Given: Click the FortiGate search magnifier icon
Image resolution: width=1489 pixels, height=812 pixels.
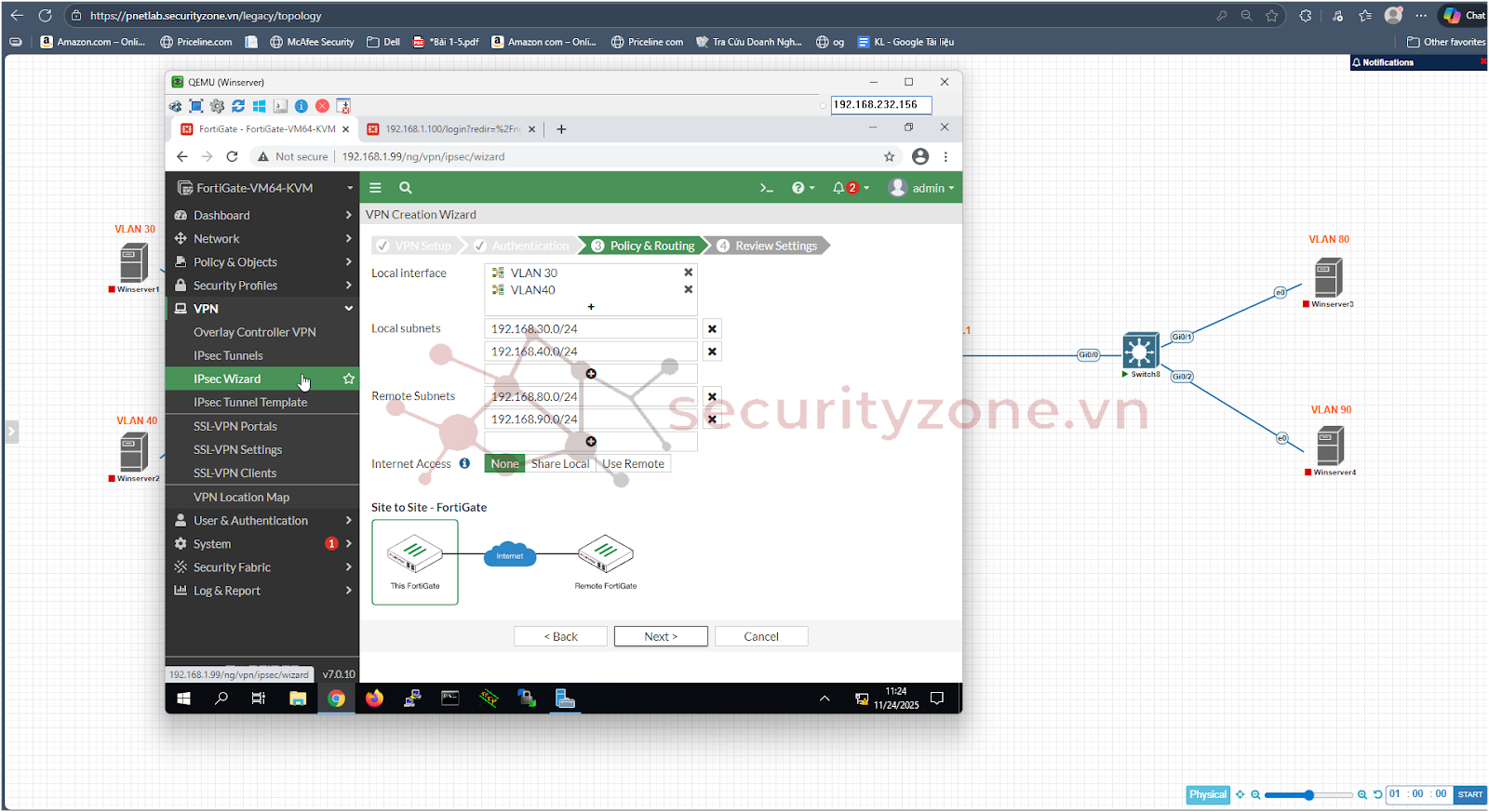Looking at the screenshot, I should [x=406, y=188].
